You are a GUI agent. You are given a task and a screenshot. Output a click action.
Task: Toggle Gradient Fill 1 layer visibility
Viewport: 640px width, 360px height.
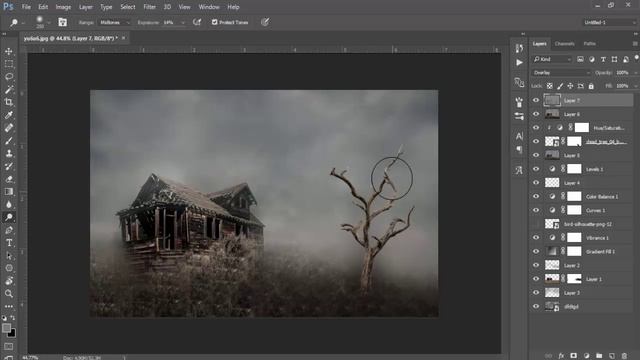[x=536, y=251]
